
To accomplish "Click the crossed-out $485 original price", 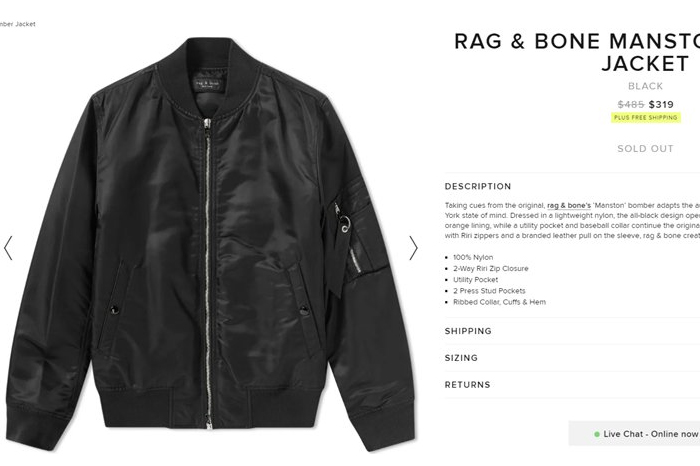I will pos(631,104).
